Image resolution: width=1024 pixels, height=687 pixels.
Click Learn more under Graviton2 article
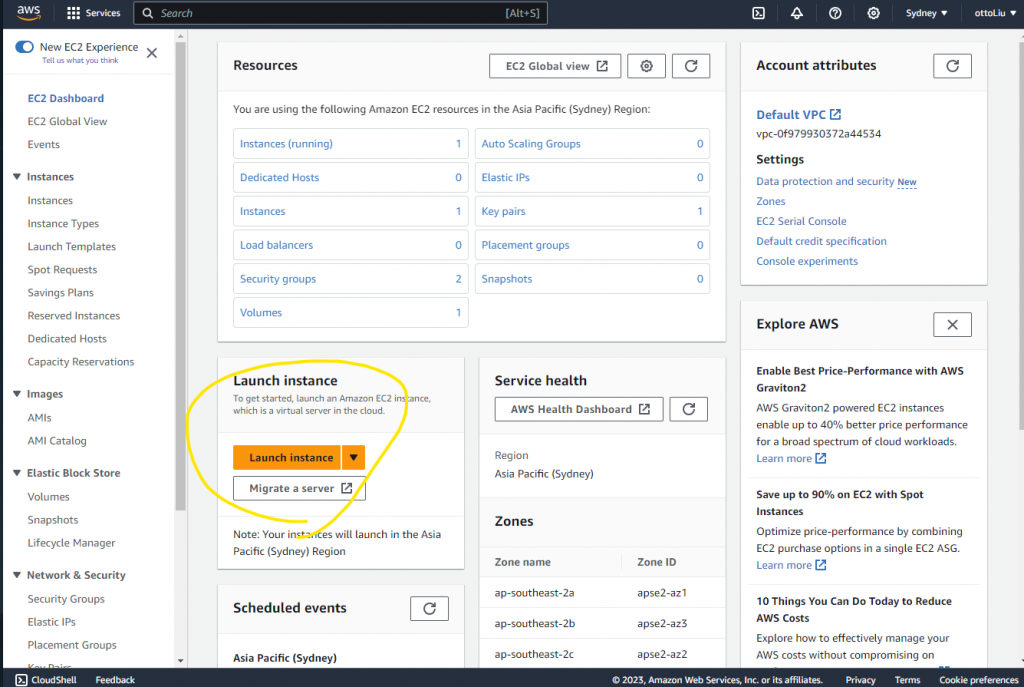[x=791, y=458]
